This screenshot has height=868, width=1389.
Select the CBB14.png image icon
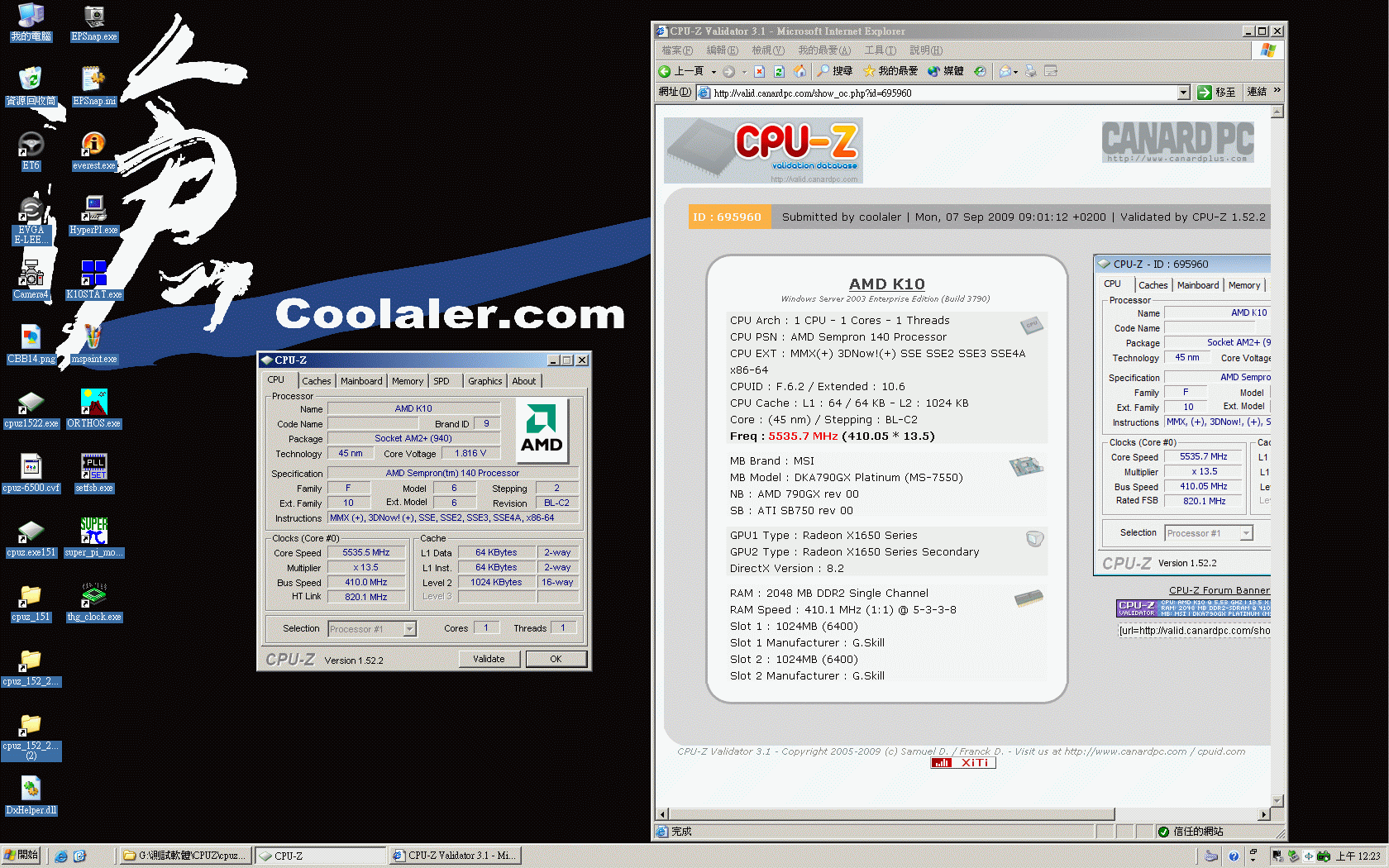point(31,344)
